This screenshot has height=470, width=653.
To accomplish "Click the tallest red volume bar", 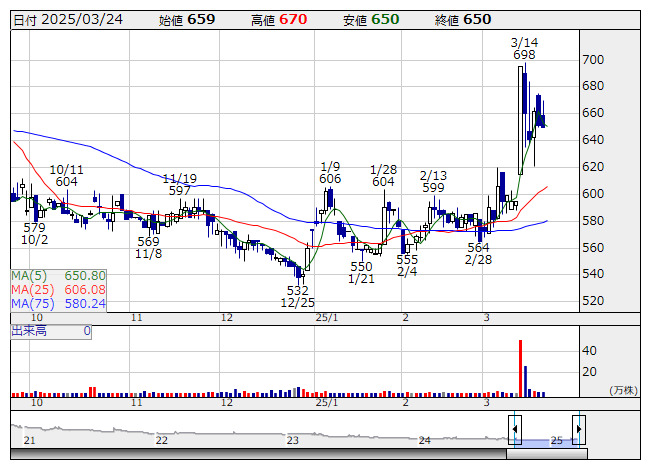I will pyautogui.click(x=520, y=368).
